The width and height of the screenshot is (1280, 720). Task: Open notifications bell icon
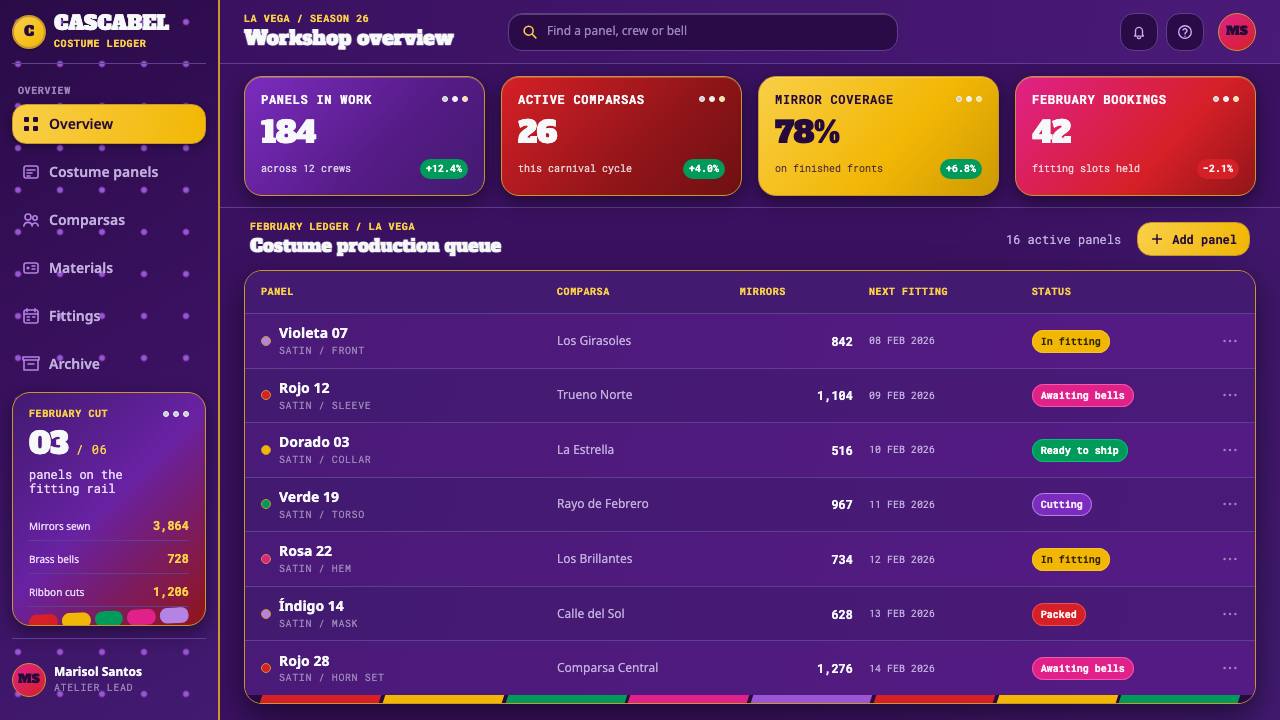click(1139, 32)
